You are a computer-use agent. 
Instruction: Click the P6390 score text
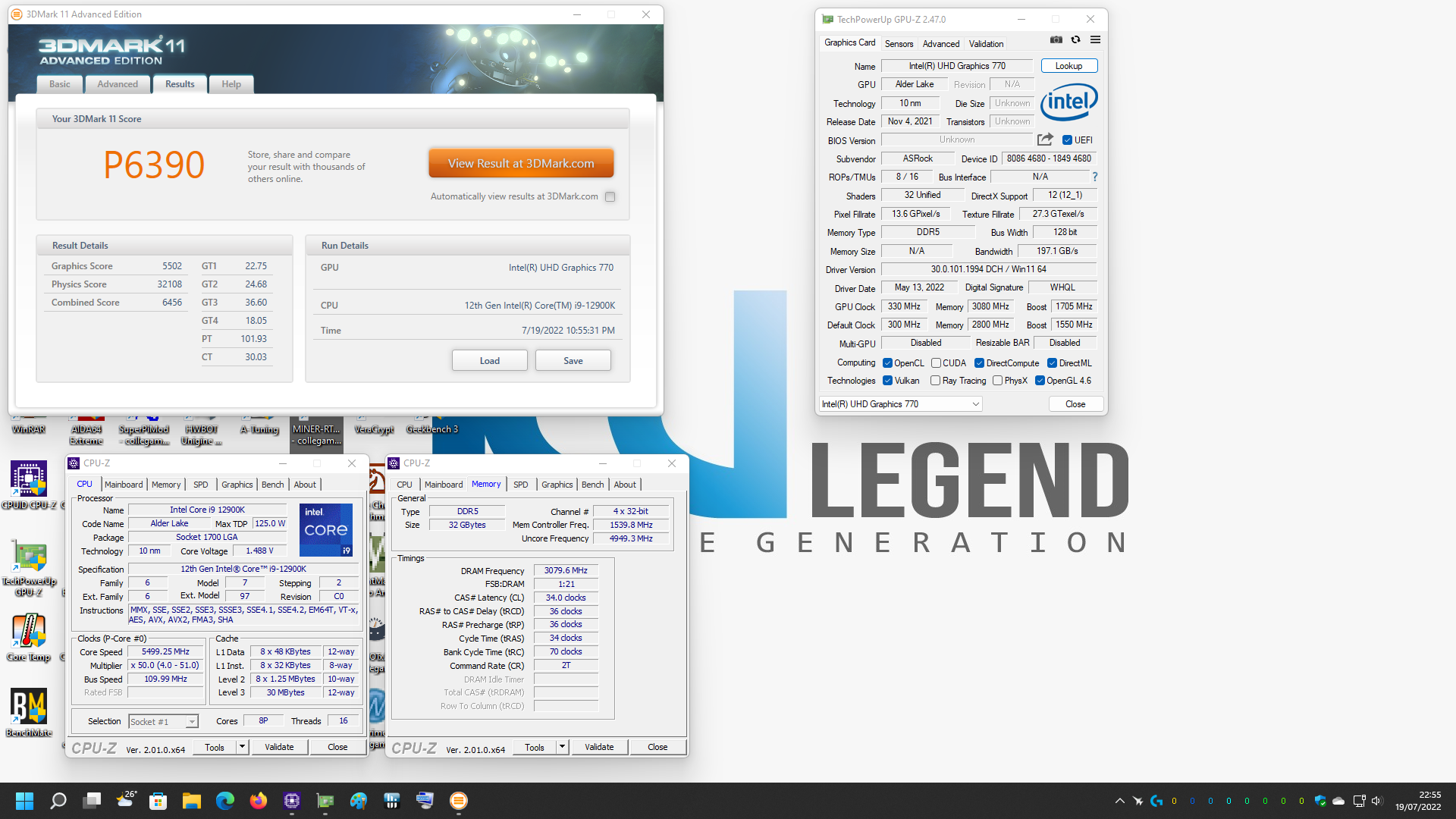pos(154,165)
